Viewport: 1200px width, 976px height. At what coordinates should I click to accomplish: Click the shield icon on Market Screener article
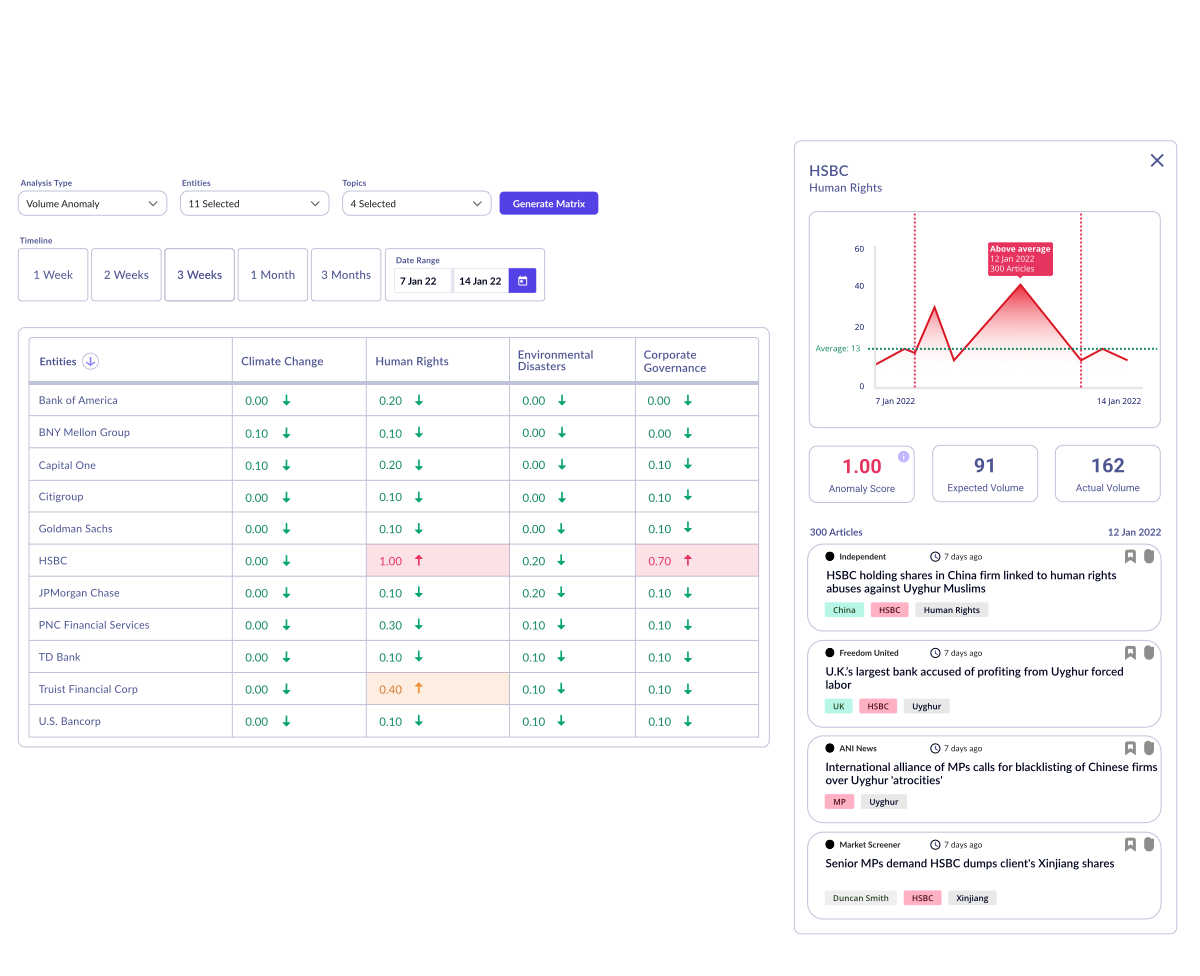[1149, 844]
